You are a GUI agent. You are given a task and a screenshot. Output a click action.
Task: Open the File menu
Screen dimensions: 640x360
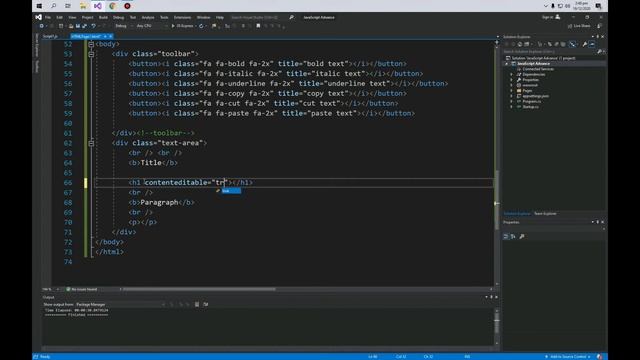[48, 18]
